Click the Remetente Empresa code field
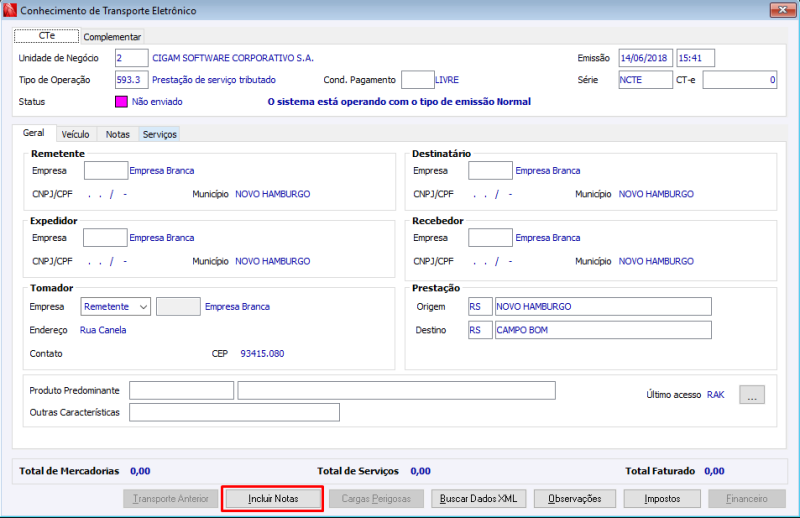The image size is (800, 518). tap(106, 170)
